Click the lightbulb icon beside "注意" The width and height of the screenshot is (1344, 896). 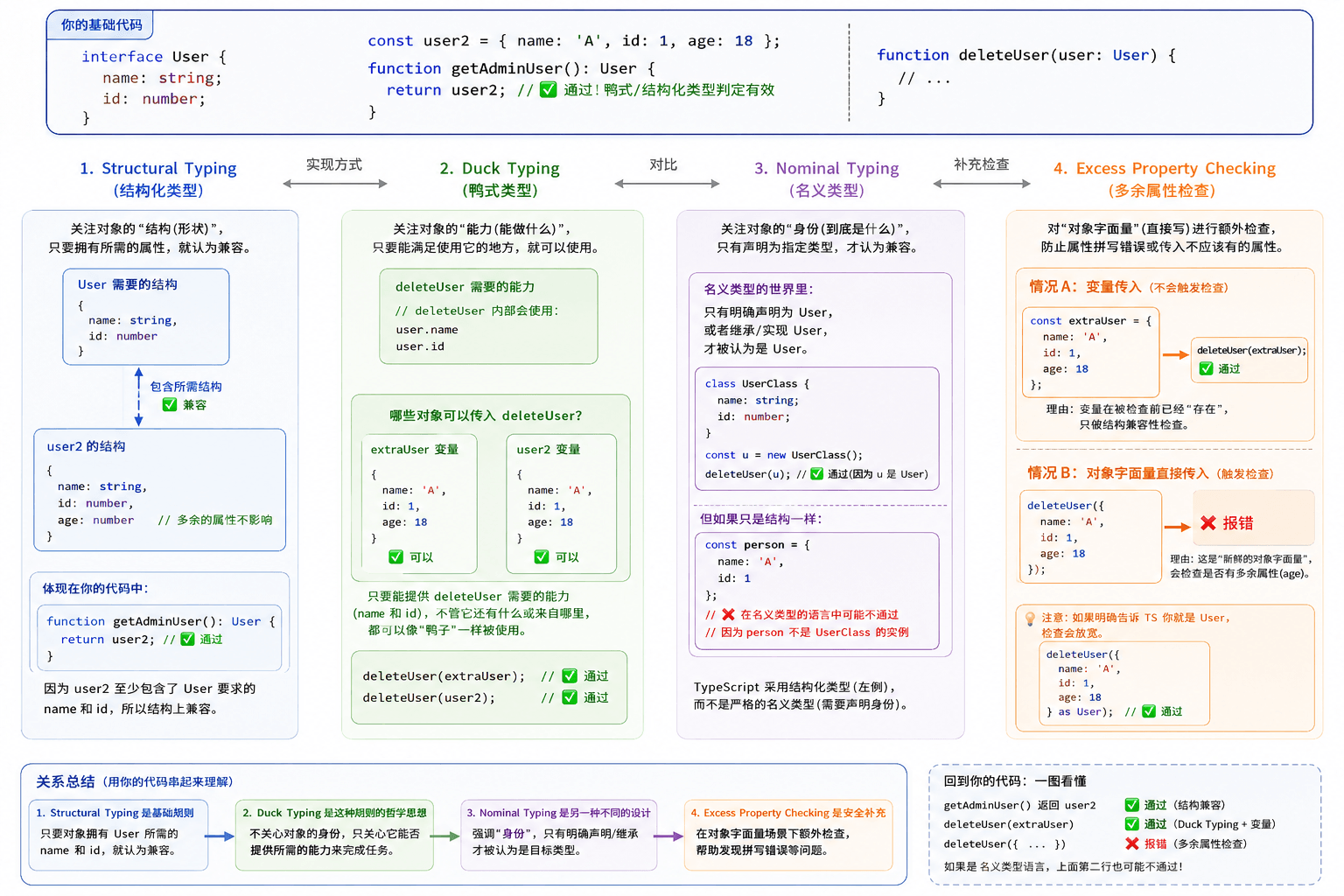pos(1031,618)
